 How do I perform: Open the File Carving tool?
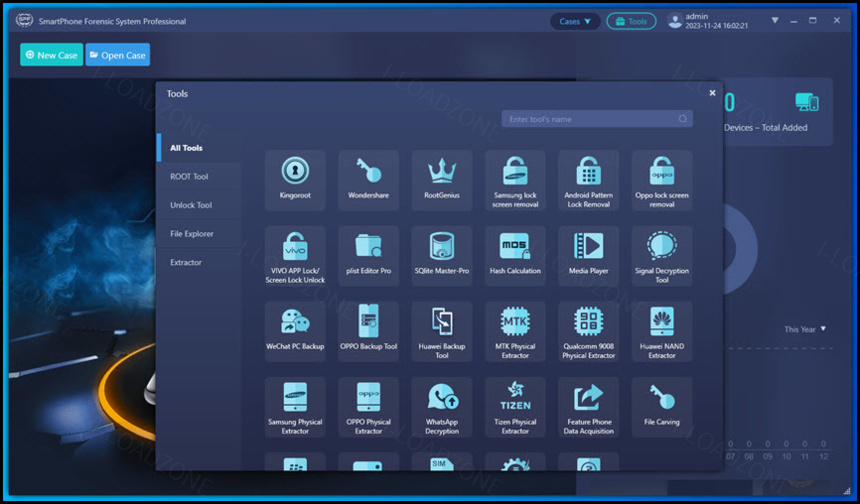tap(662, 407)
